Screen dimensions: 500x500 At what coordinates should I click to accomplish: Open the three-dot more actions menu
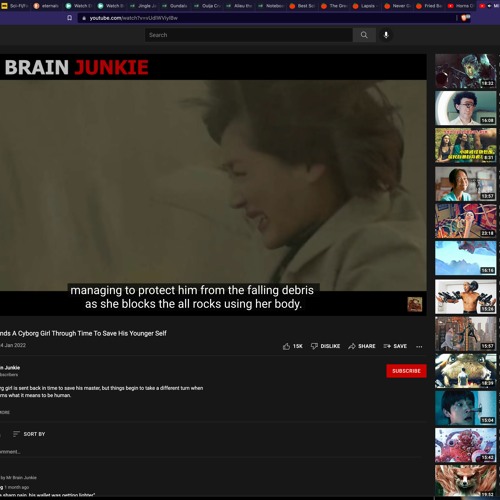point(419,347)
